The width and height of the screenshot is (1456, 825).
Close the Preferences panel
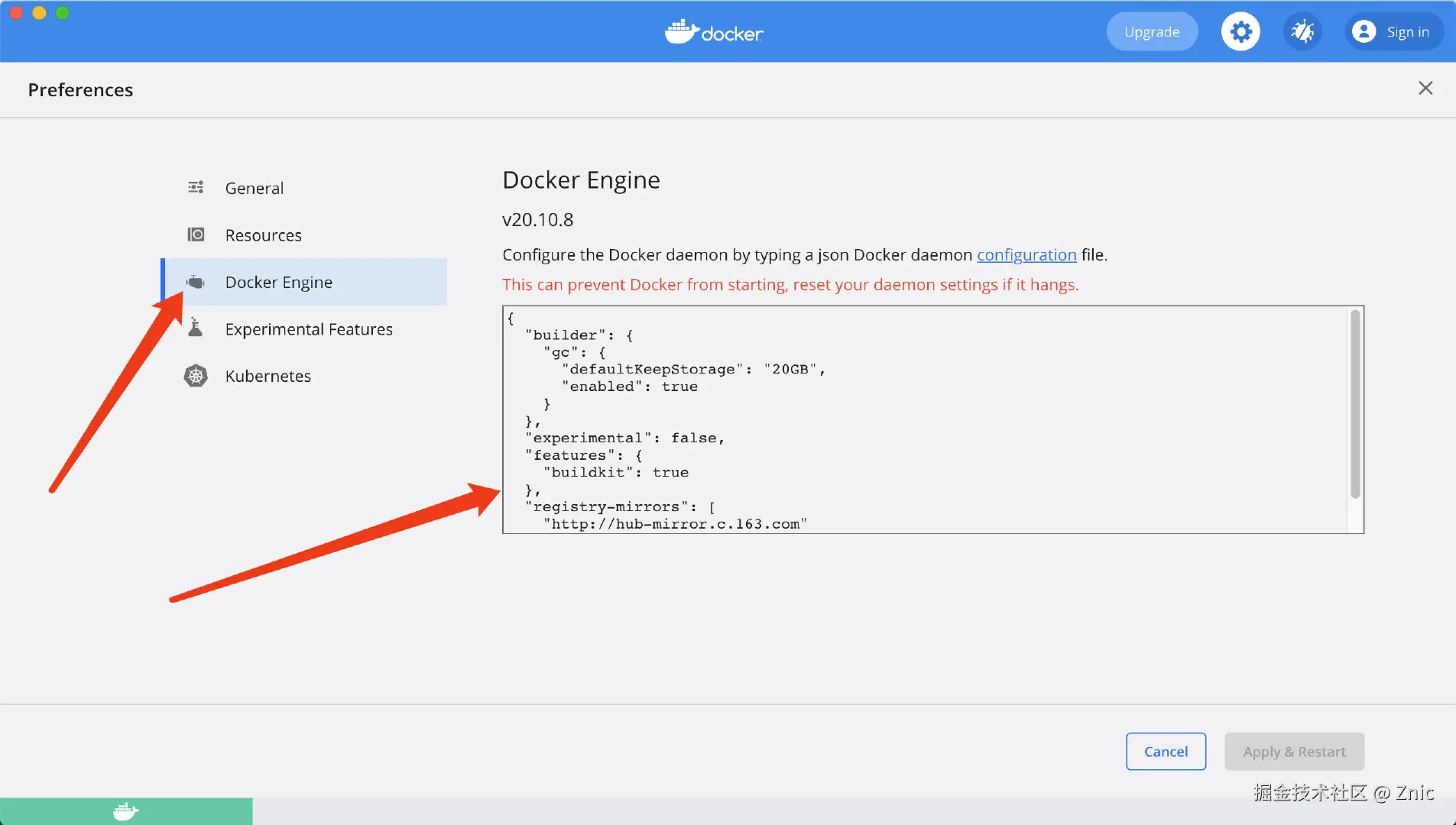1425,89
